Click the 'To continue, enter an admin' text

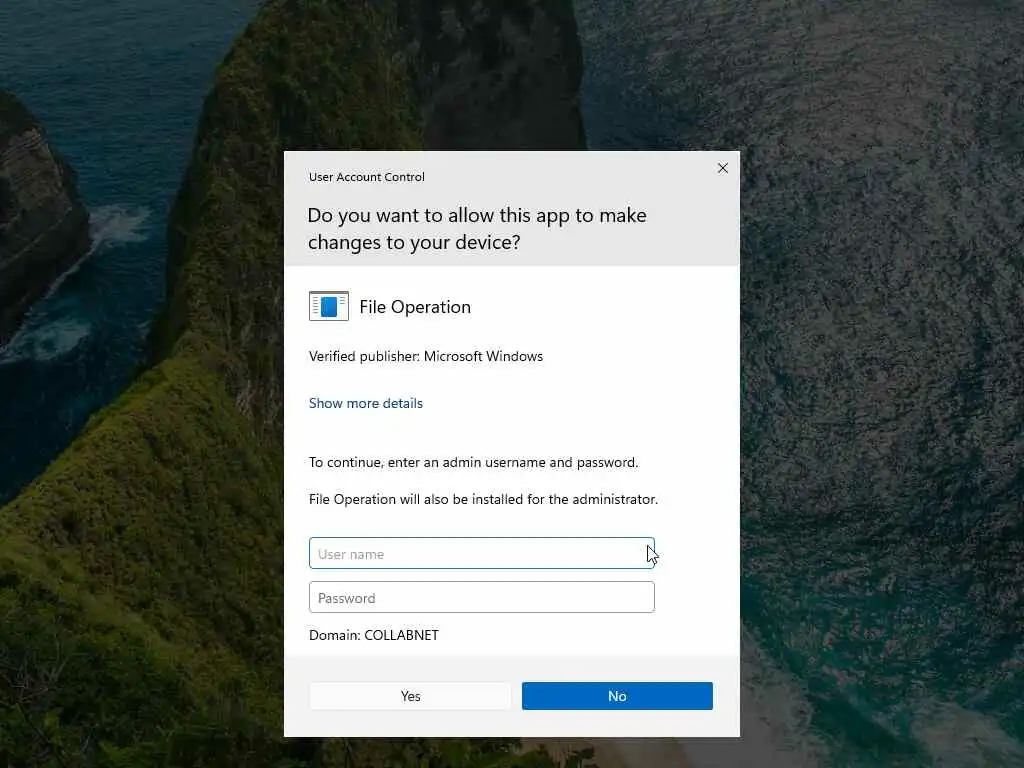473,462
